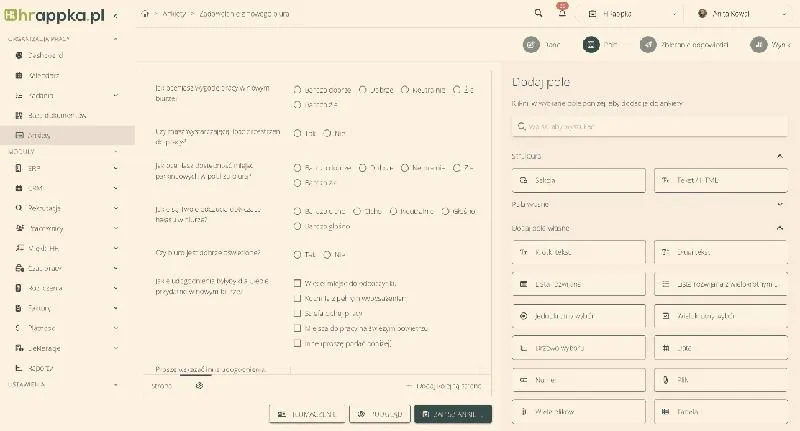Add a Tabela field
800x431 pixels.
click(721, 412)
